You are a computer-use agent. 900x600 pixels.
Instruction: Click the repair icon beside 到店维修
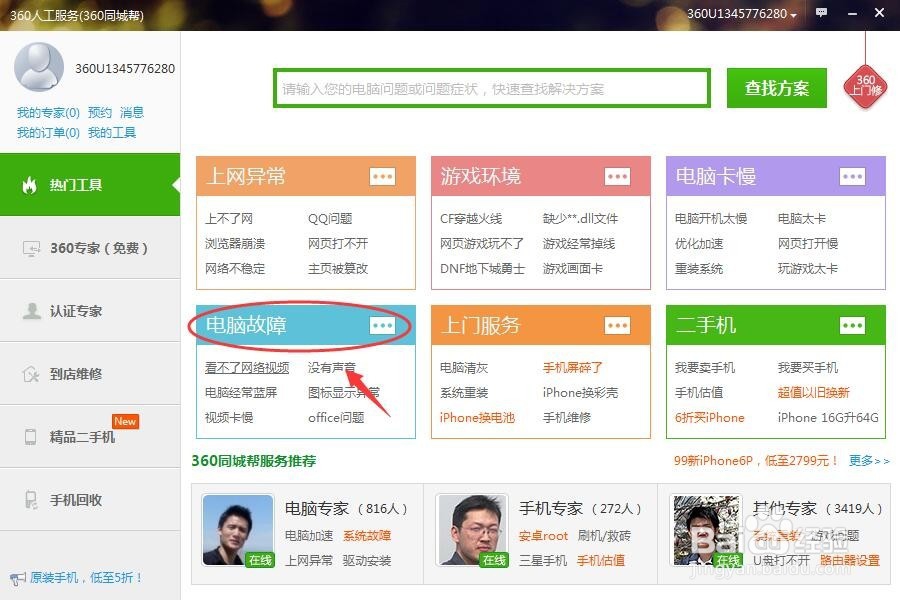pos(30,374)
